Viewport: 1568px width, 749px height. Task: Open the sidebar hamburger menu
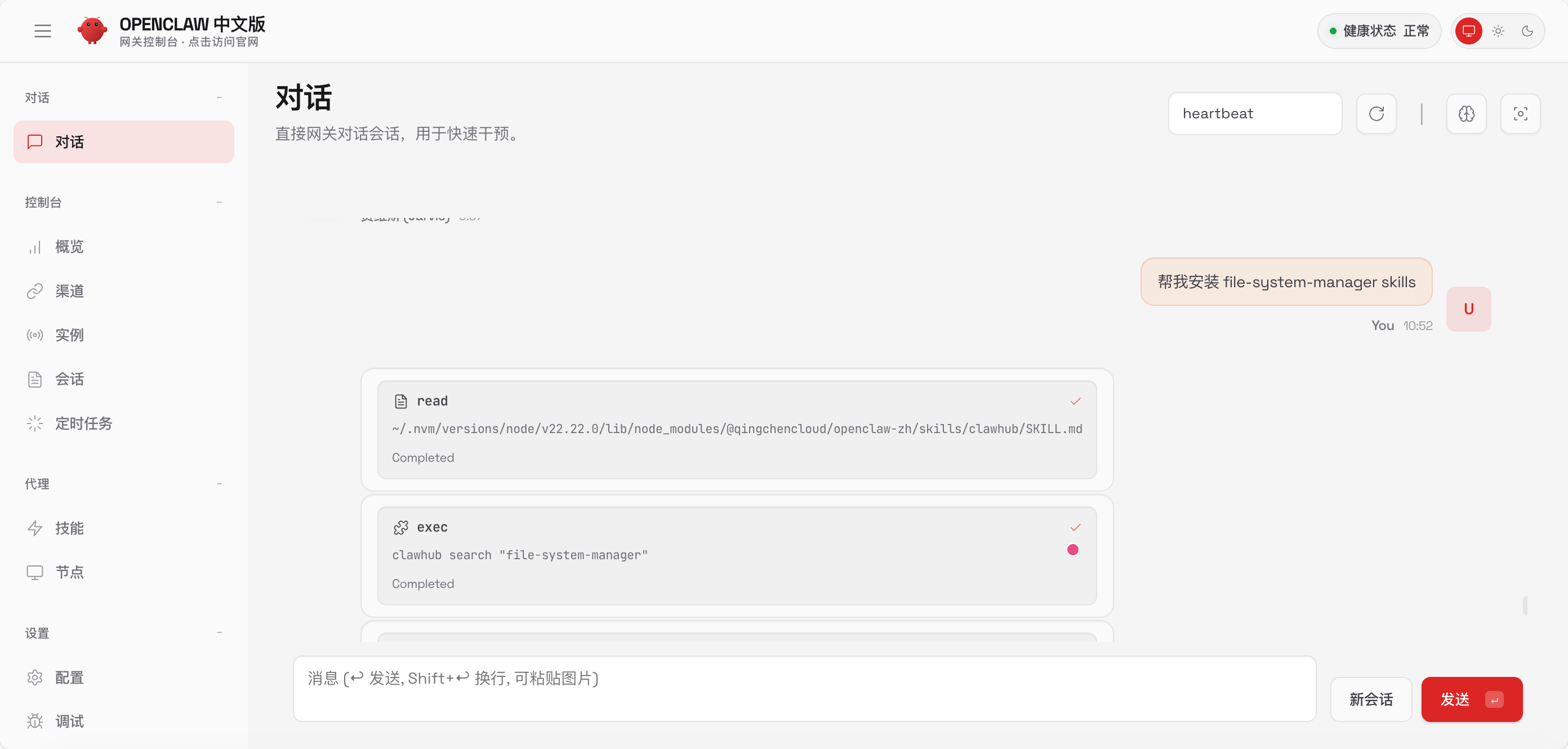click(x=43, y=30)
